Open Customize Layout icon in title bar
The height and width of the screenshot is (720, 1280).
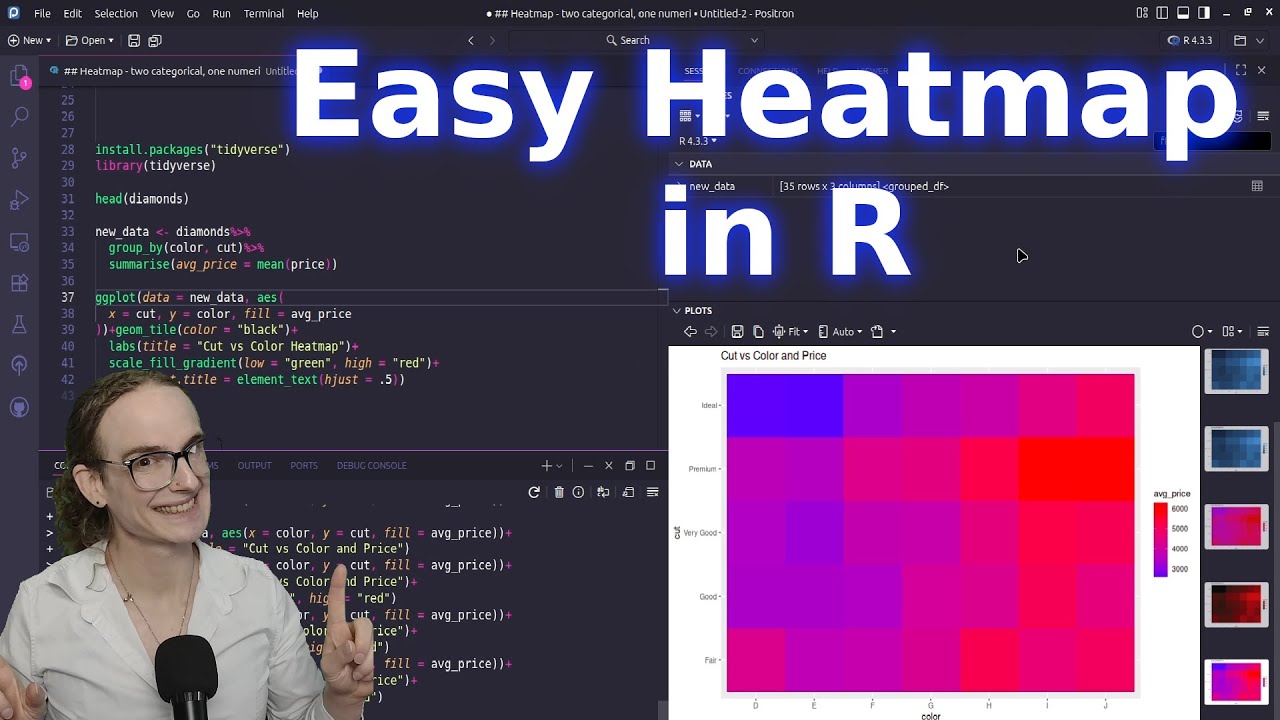(1142, 13)
